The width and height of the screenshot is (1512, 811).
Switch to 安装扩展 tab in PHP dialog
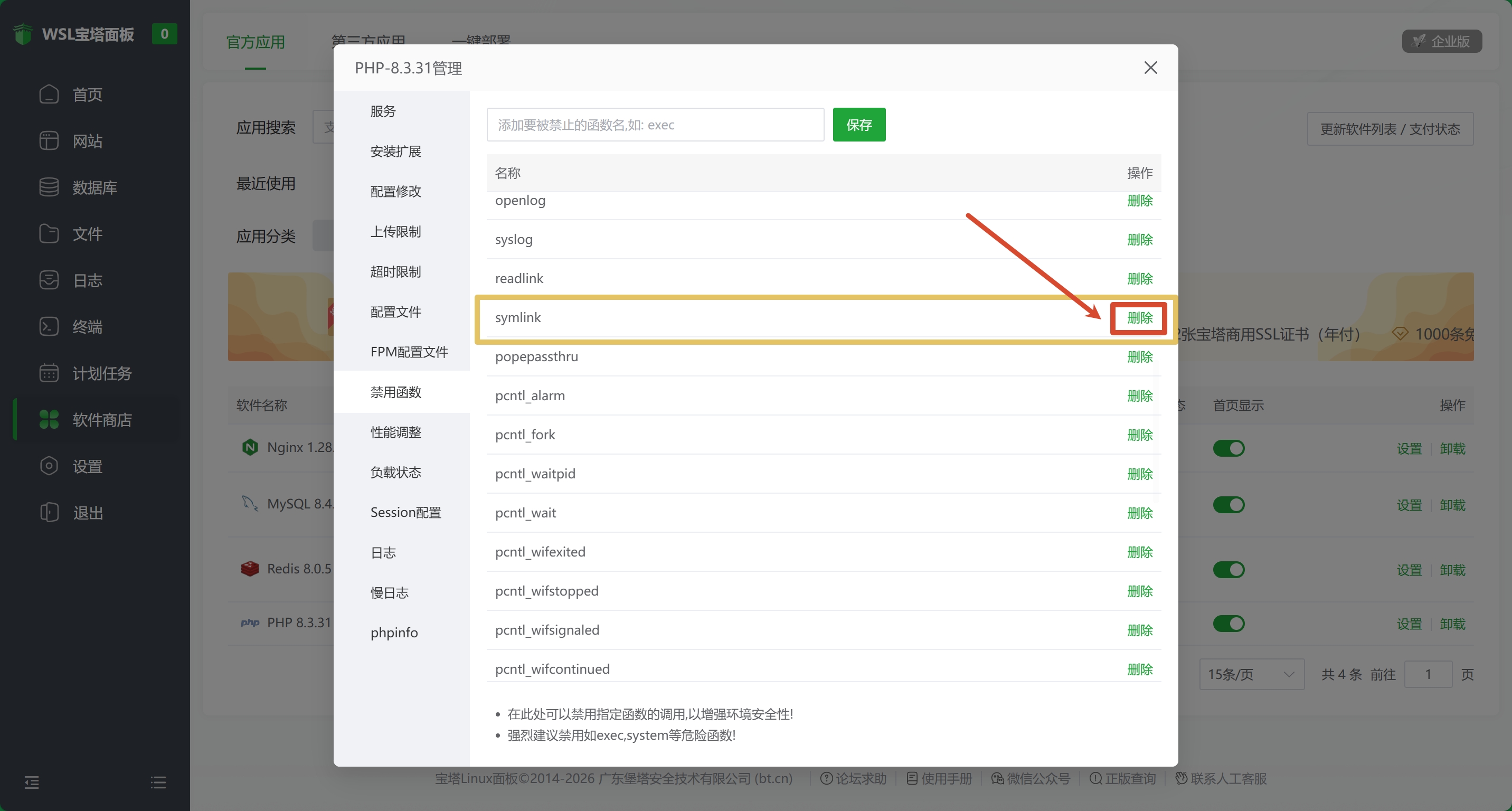(401, 152)
